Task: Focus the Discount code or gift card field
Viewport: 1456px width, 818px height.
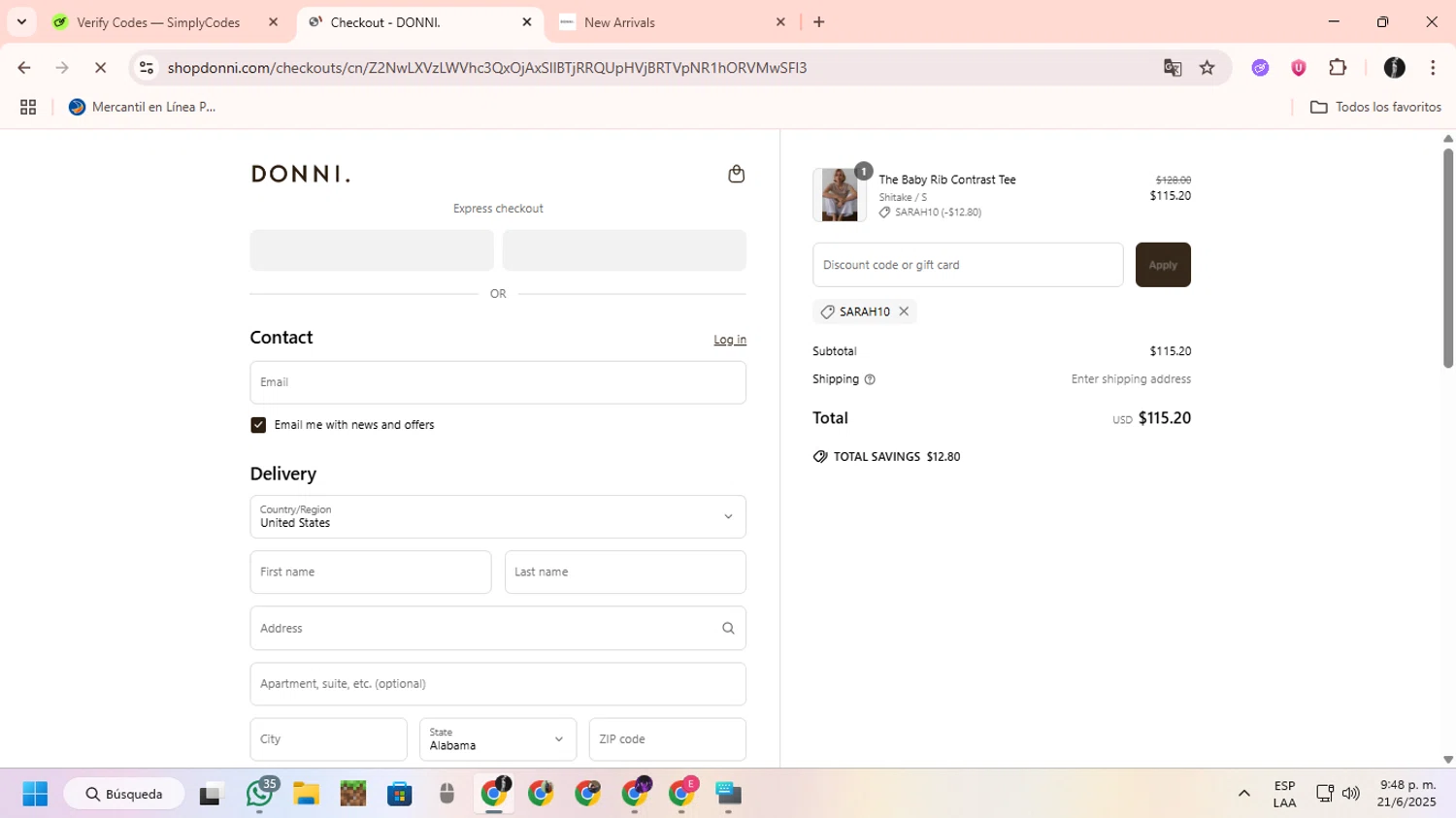Action: pyautogui.click(x=968, y=265)
